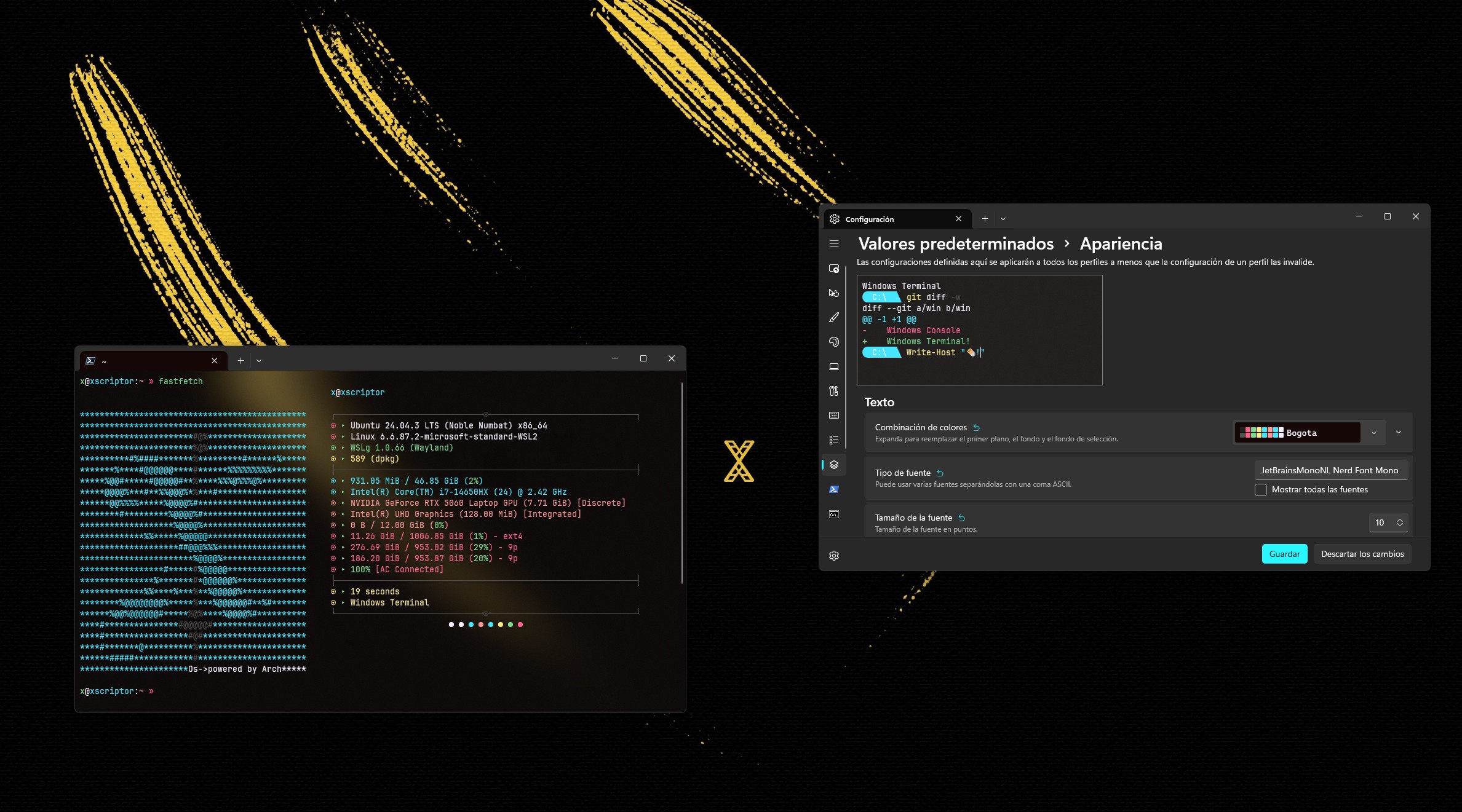The image size is (1462, 812).
Task: Open Rendering monitor icon in sidebar
Action: (x=834, y=366)
